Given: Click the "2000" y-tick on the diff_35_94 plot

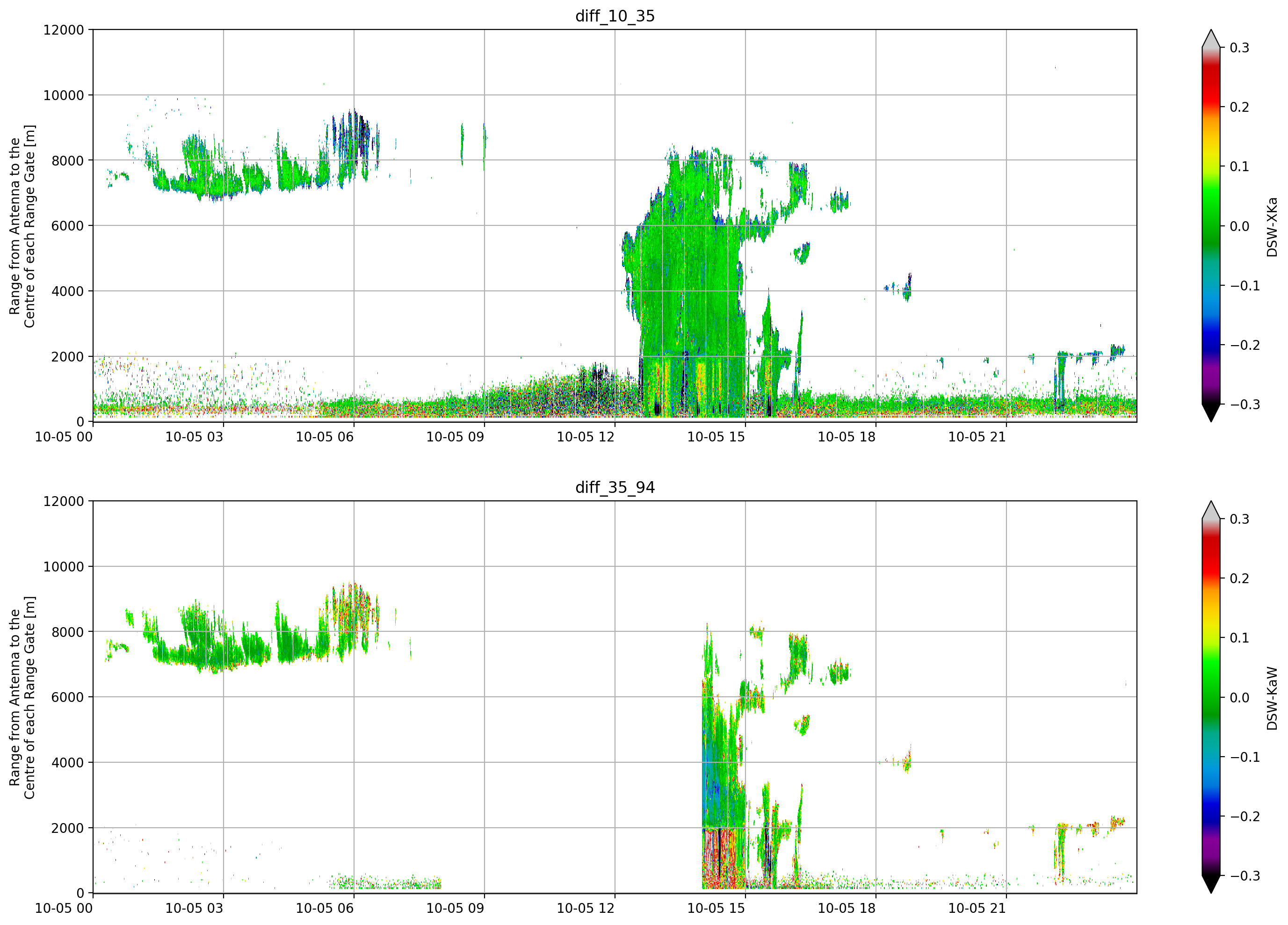Looking at the screenshot, I should [67, 827].
